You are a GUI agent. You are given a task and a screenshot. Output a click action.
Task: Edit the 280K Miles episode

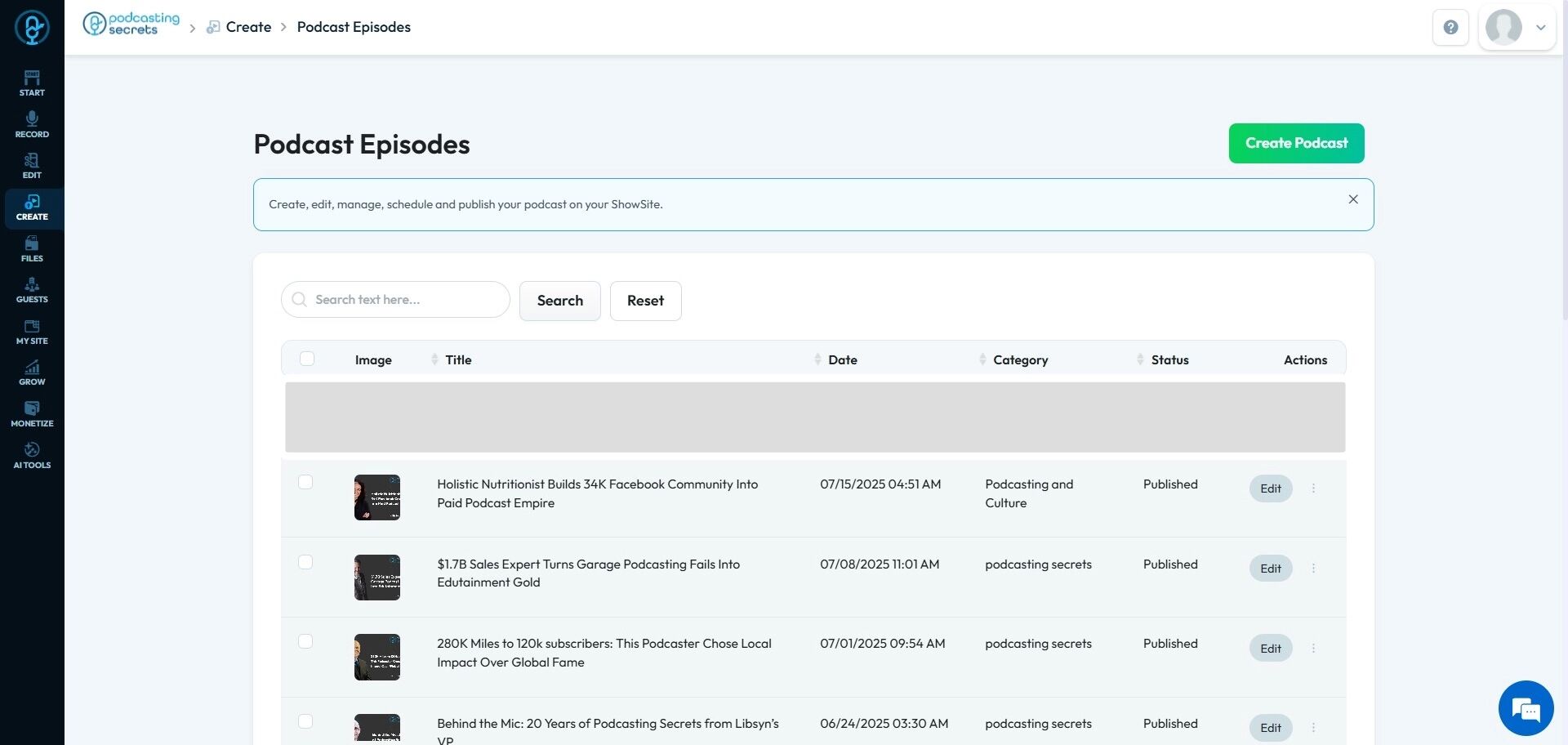click(1271, 649)
